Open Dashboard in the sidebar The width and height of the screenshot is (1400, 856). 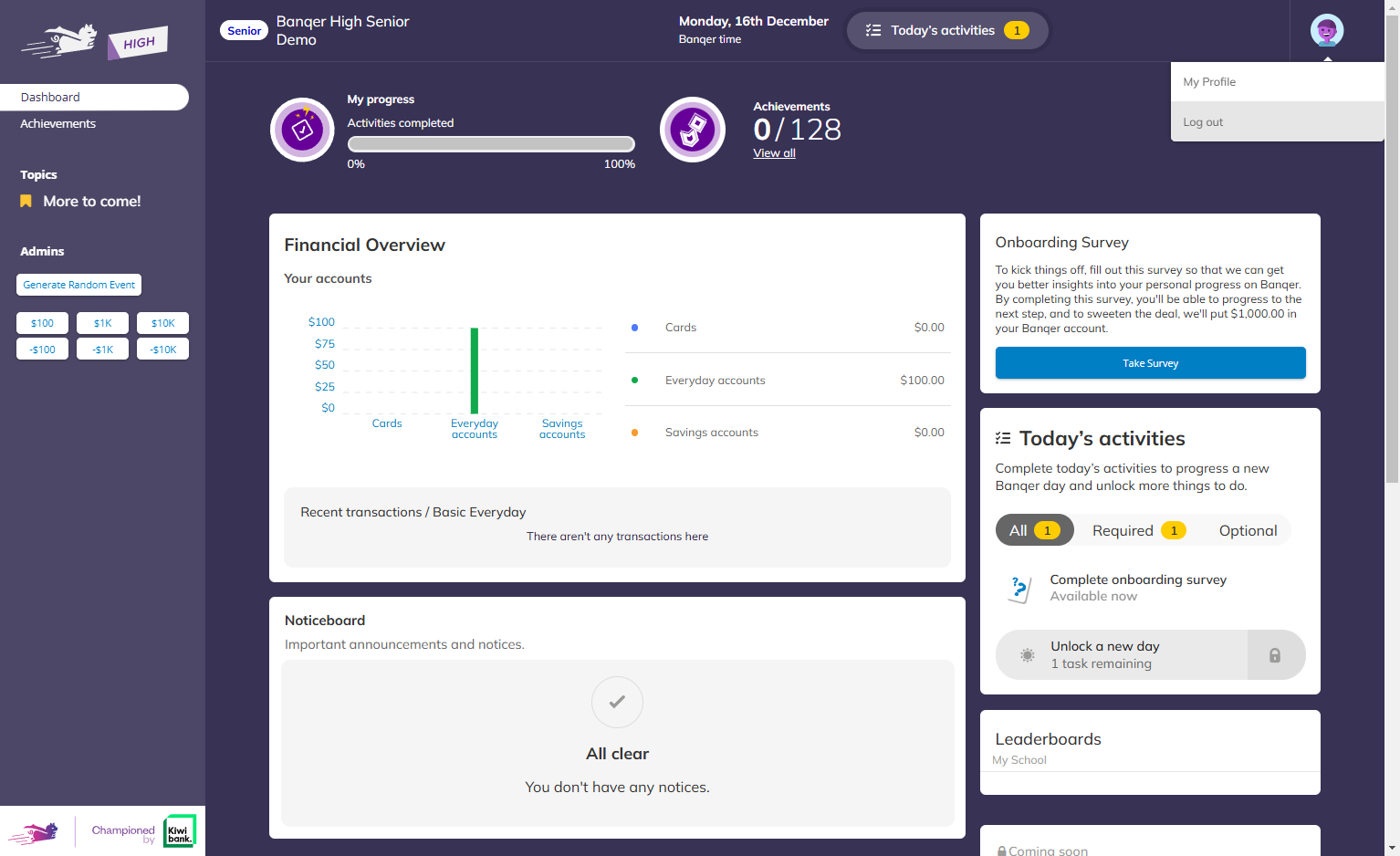point(94,98)
